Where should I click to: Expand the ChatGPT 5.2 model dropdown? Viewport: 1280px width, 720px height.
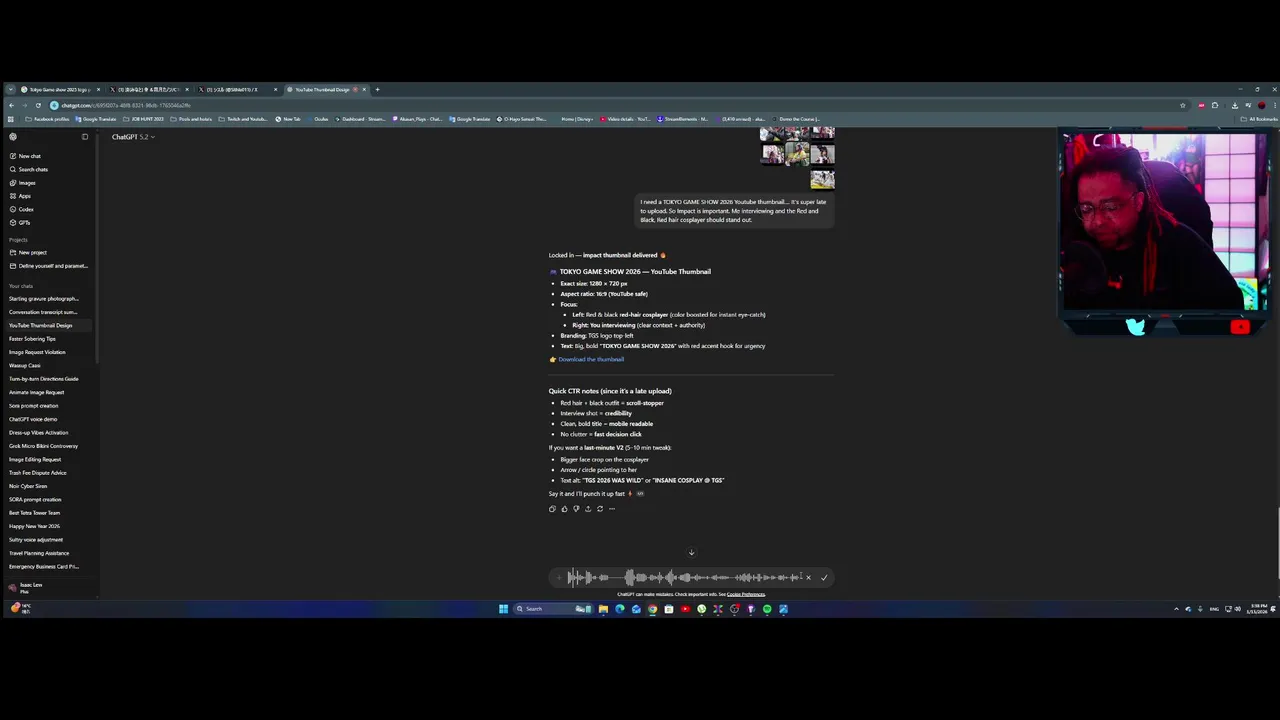[x=132, y=137]
